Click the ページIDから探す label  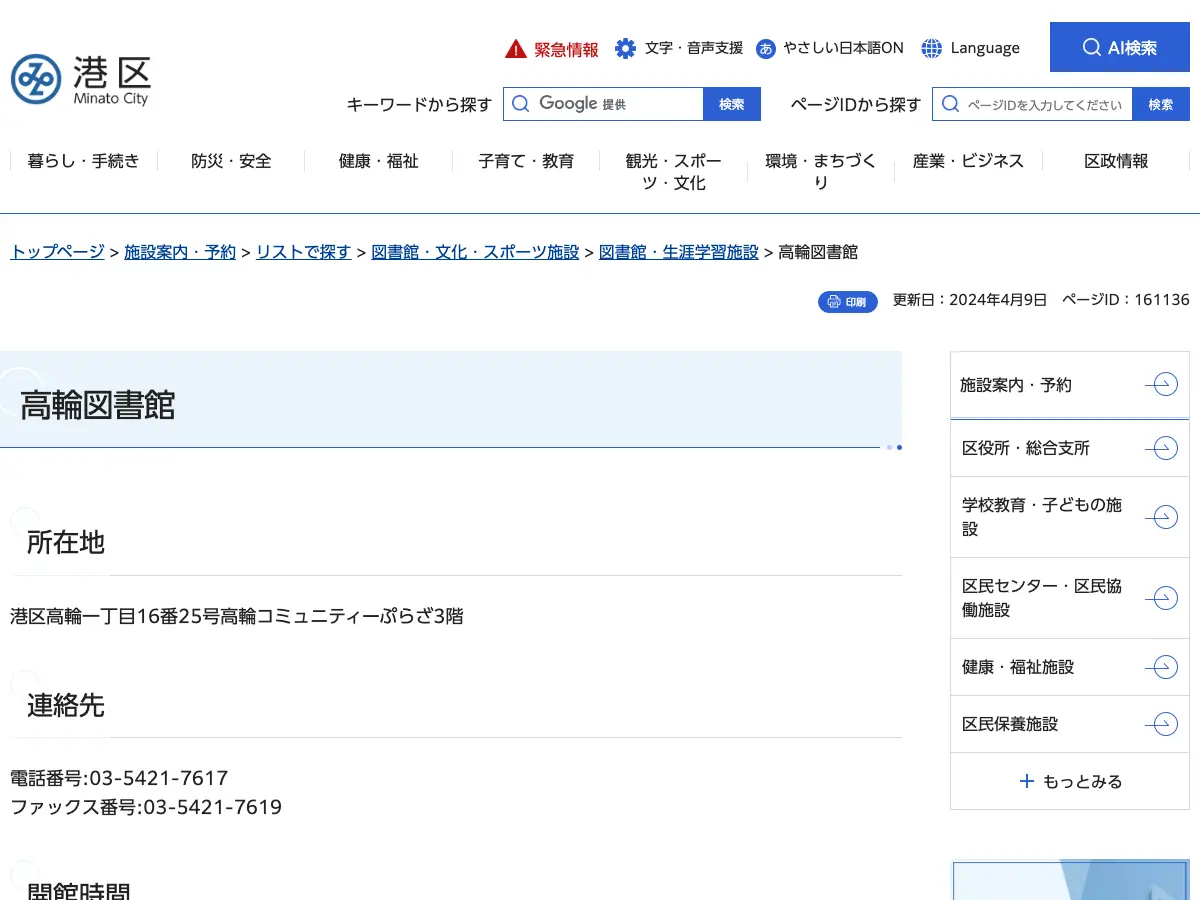[x=856, y=104]
